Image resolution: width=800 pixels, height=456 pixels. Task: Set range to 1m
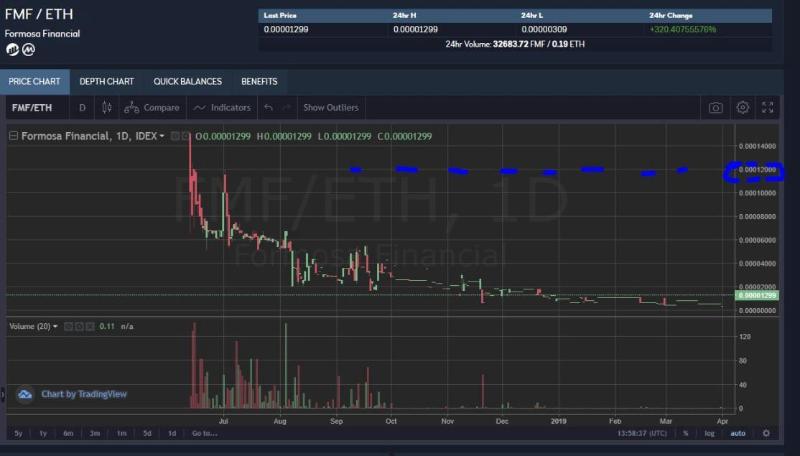pos(121,433)
